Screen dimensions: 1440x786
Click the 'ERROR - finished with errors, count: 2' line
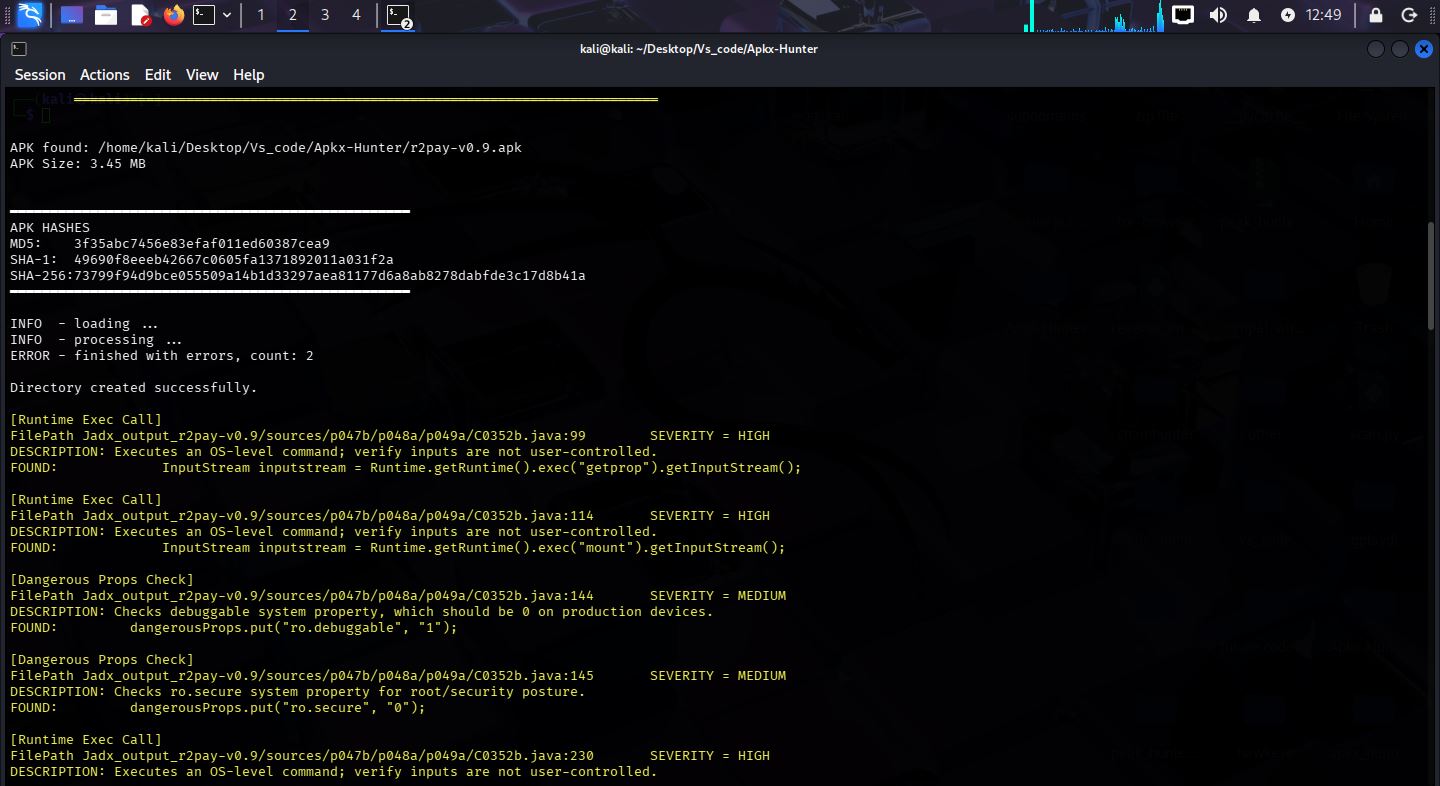click(x=162, y=355)
